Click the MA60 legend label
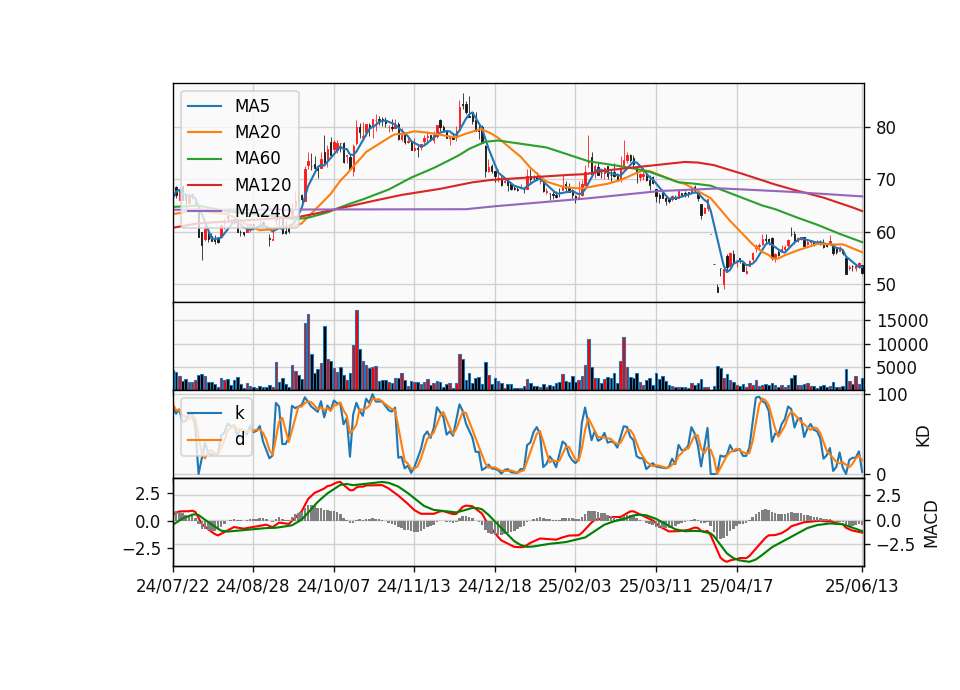 pos(257,158)
